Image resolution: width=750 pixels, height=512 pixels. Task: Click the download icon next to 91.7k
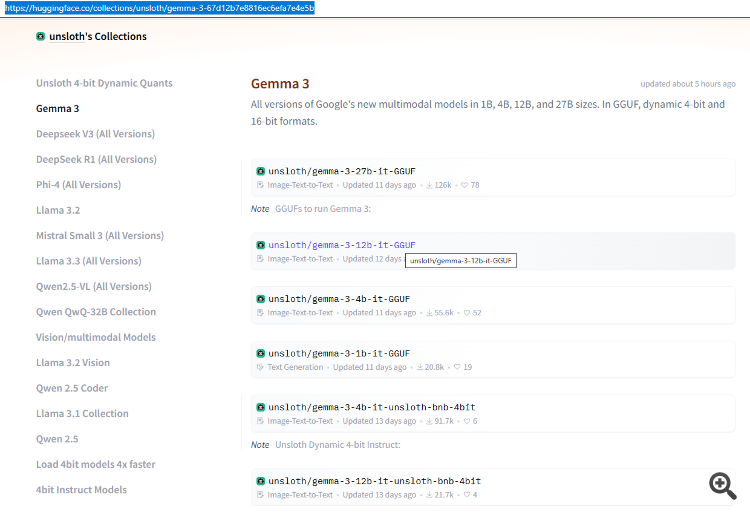429,421
